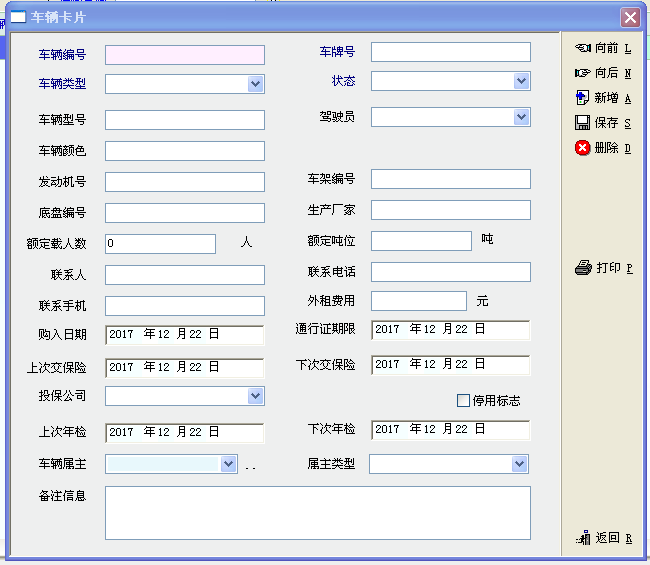Expand the 投保公司 combo box
This screenshot has width=650, height=565.
[x=256, y=396]
